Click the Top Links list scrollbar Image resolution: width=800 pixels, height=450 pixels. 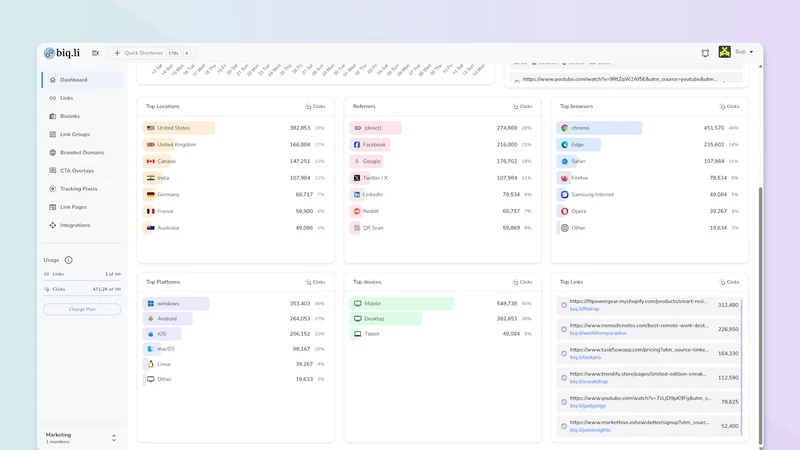point(741,367)
